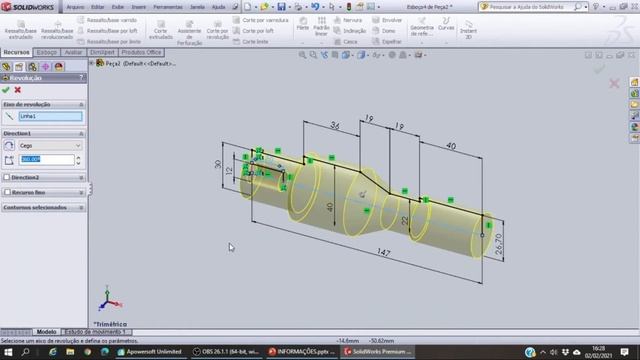Viewport: 640px width, 360px height.
Task: Click the Rebuild traffic light icon
Action: [x=349, y=7]
